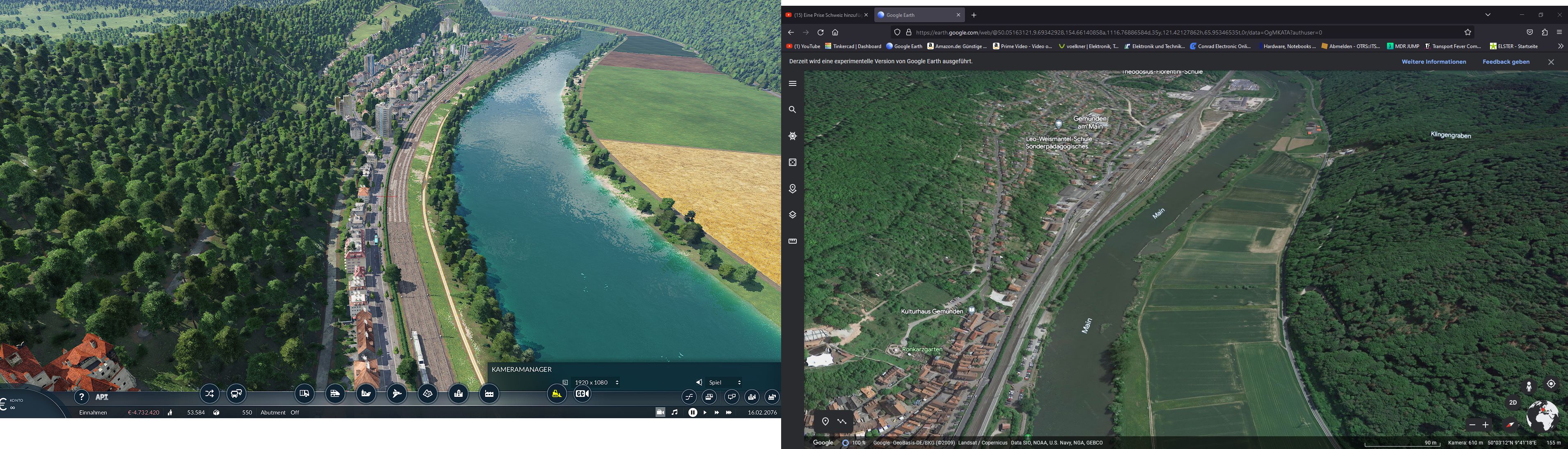The image size is (1568, 449).
Task: Zoom in with the plus button in Earth
Action: point(1485,425)
